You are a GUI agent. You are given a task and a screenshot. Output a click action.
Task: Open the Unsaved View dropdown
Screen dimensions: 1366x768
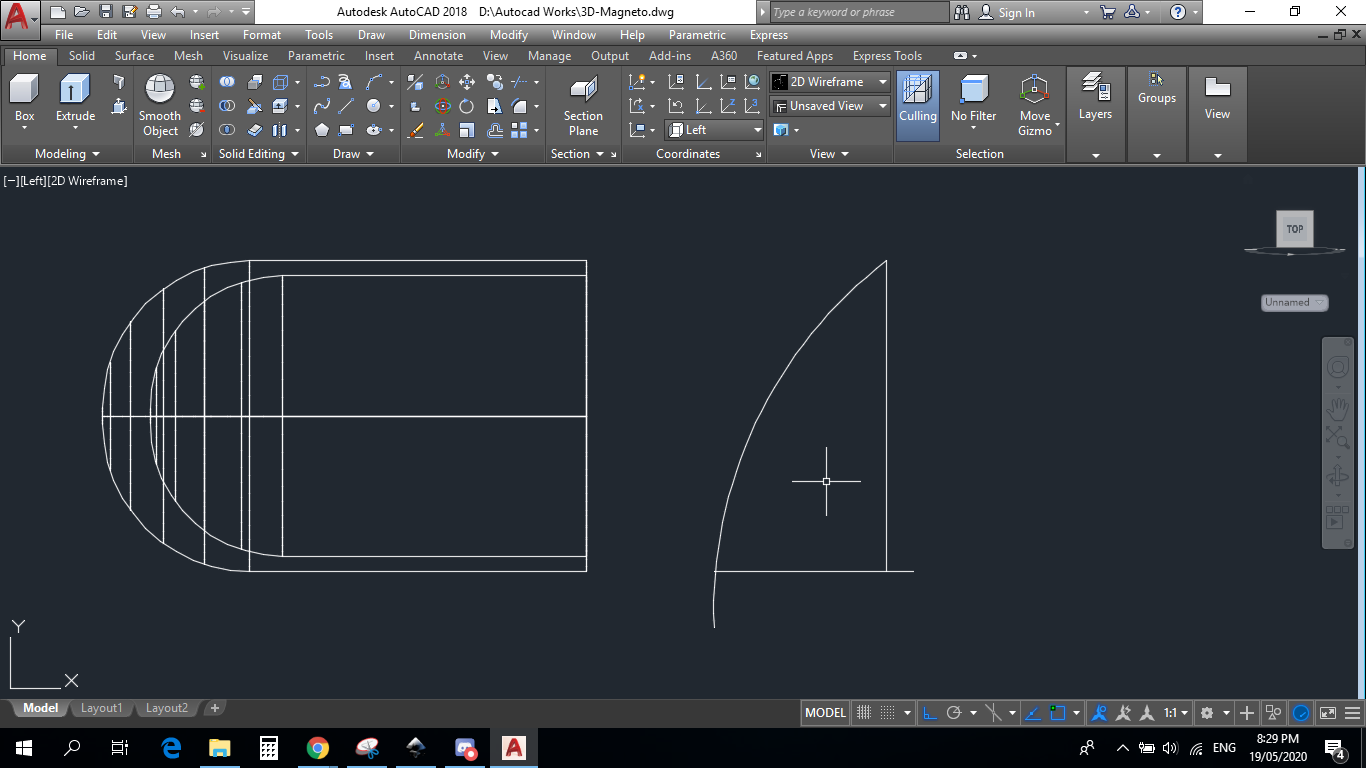coord(830,106)
